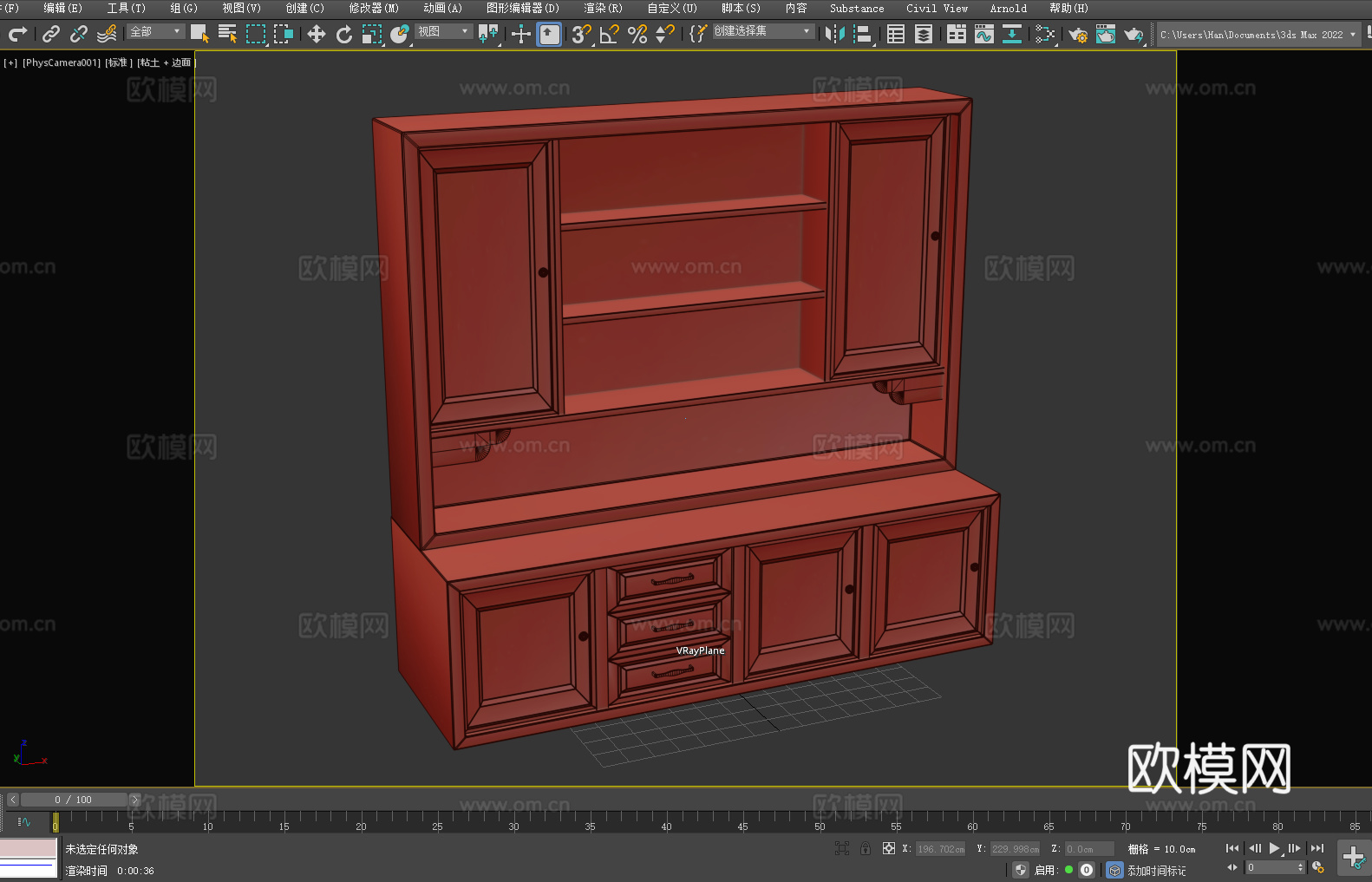Image resolution: width=1372 pixels, height=882 pixels.
Task: Toggle Spinner Snap
Action: 665,34
